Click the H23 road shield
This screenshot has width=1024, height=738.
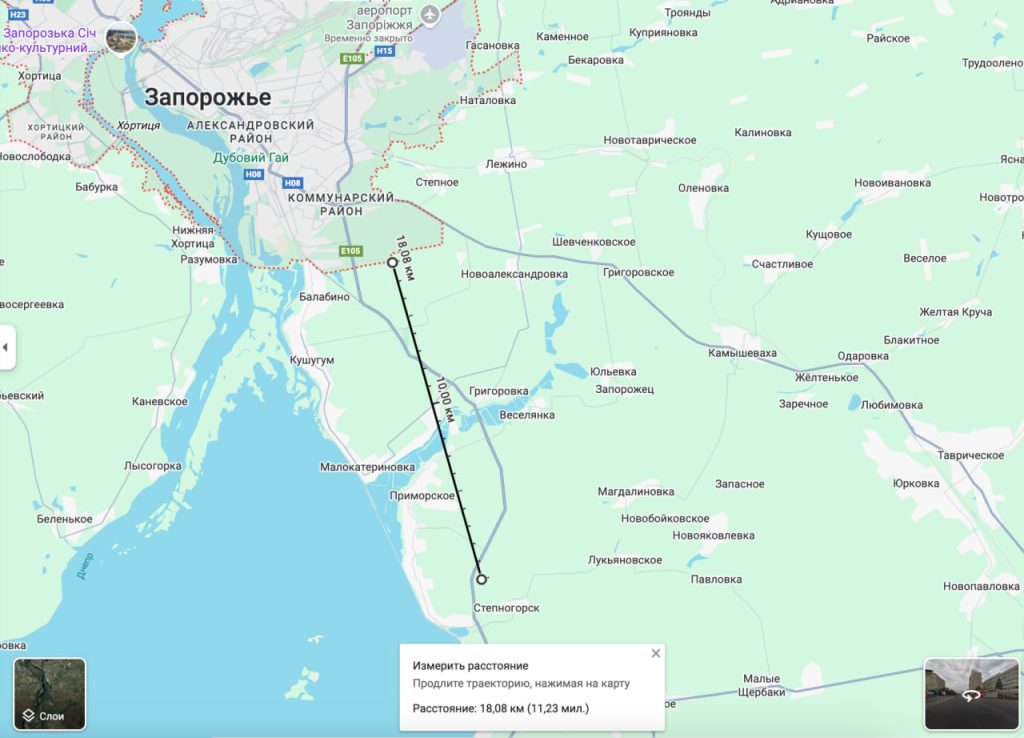click(18, 14)
